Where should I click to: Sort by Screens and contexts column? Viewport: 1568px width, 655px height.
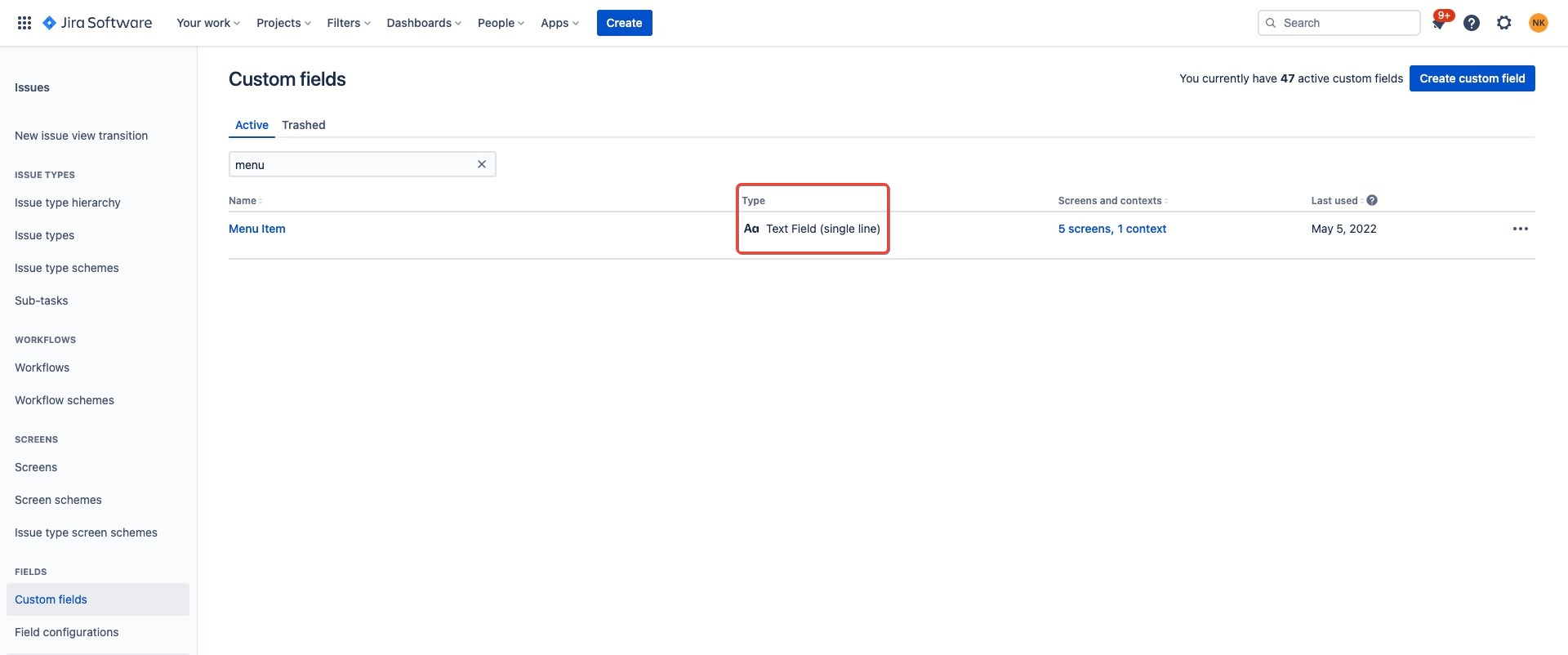coord(1113,200)
